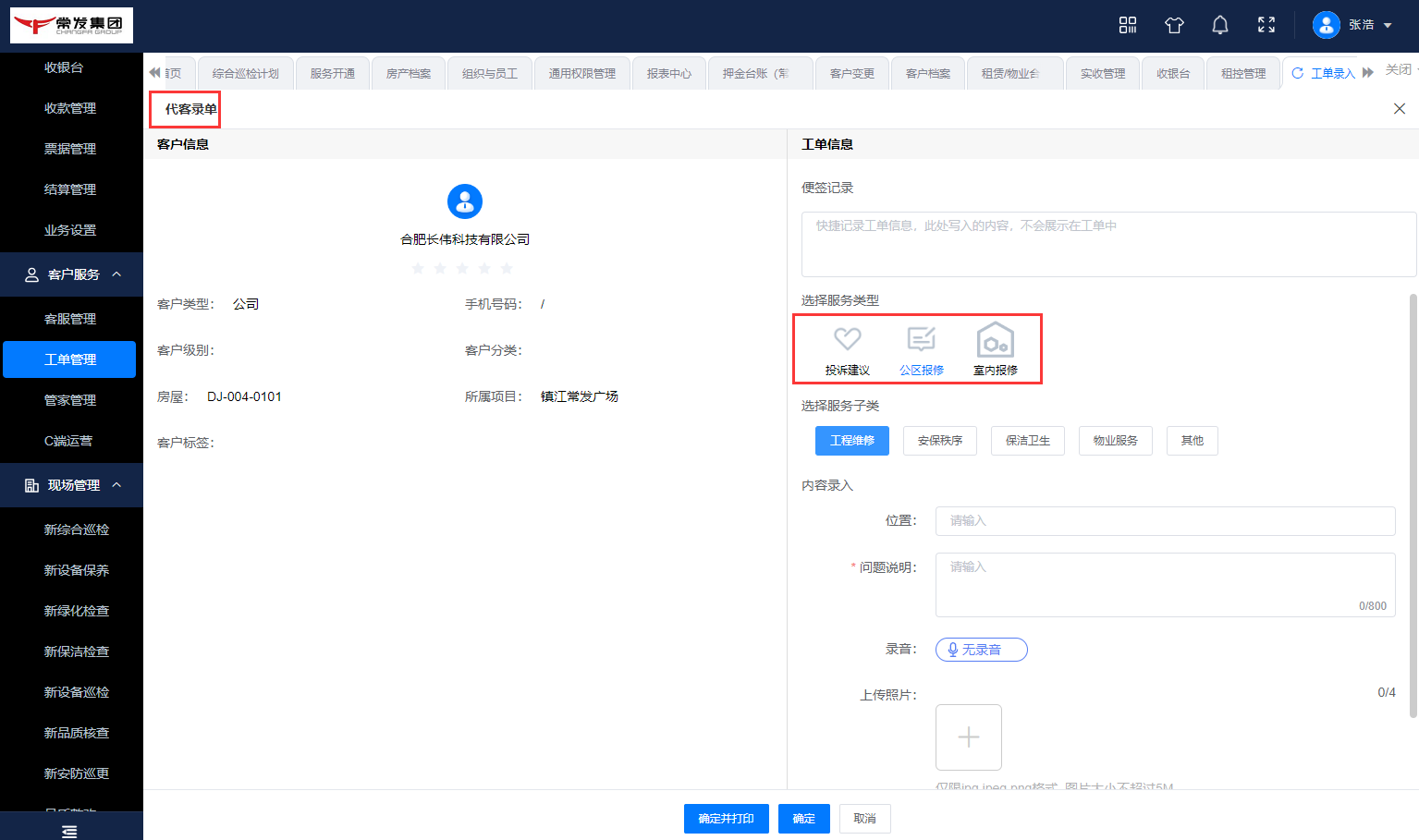The height and width of the screenshot is (840, 1419).
Task: Click the 确定并打印 button
Action: 726,819
